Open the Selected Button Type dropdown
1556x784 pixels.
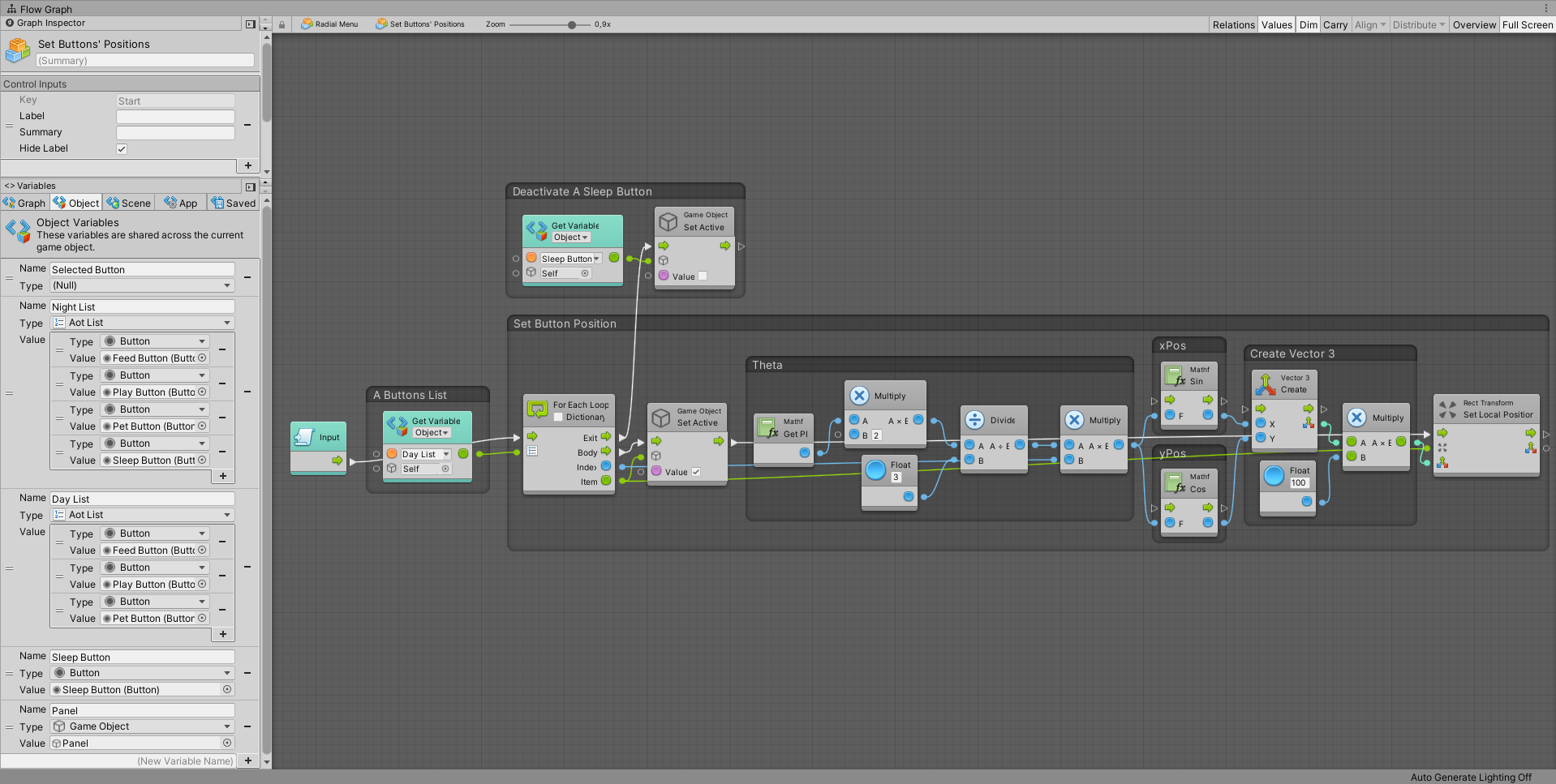[142, 285]
